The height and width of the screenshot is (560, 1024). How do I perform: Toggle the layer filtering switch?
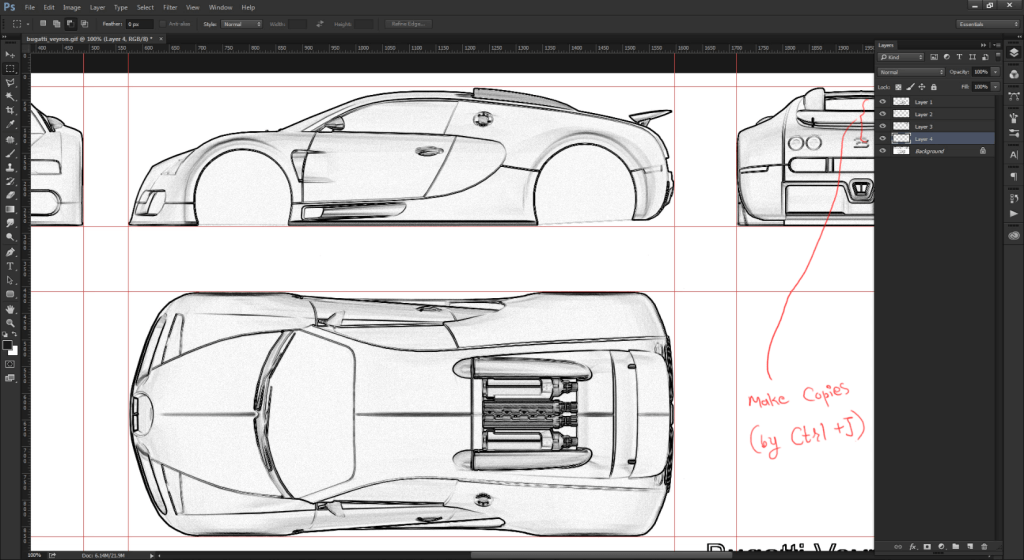[x=998, y=57]
